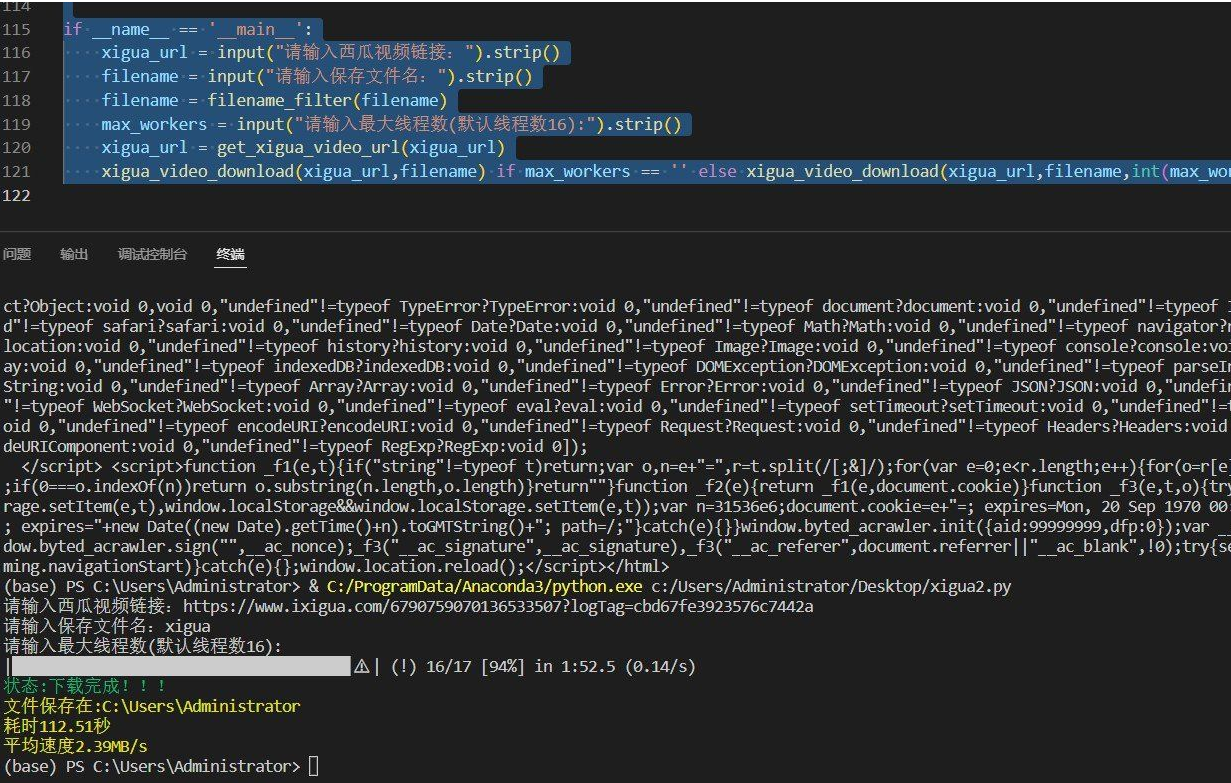Focus the terminal cursor at the last PS prompt
This screenshot has height=783, width=1231.
(313, 766)
